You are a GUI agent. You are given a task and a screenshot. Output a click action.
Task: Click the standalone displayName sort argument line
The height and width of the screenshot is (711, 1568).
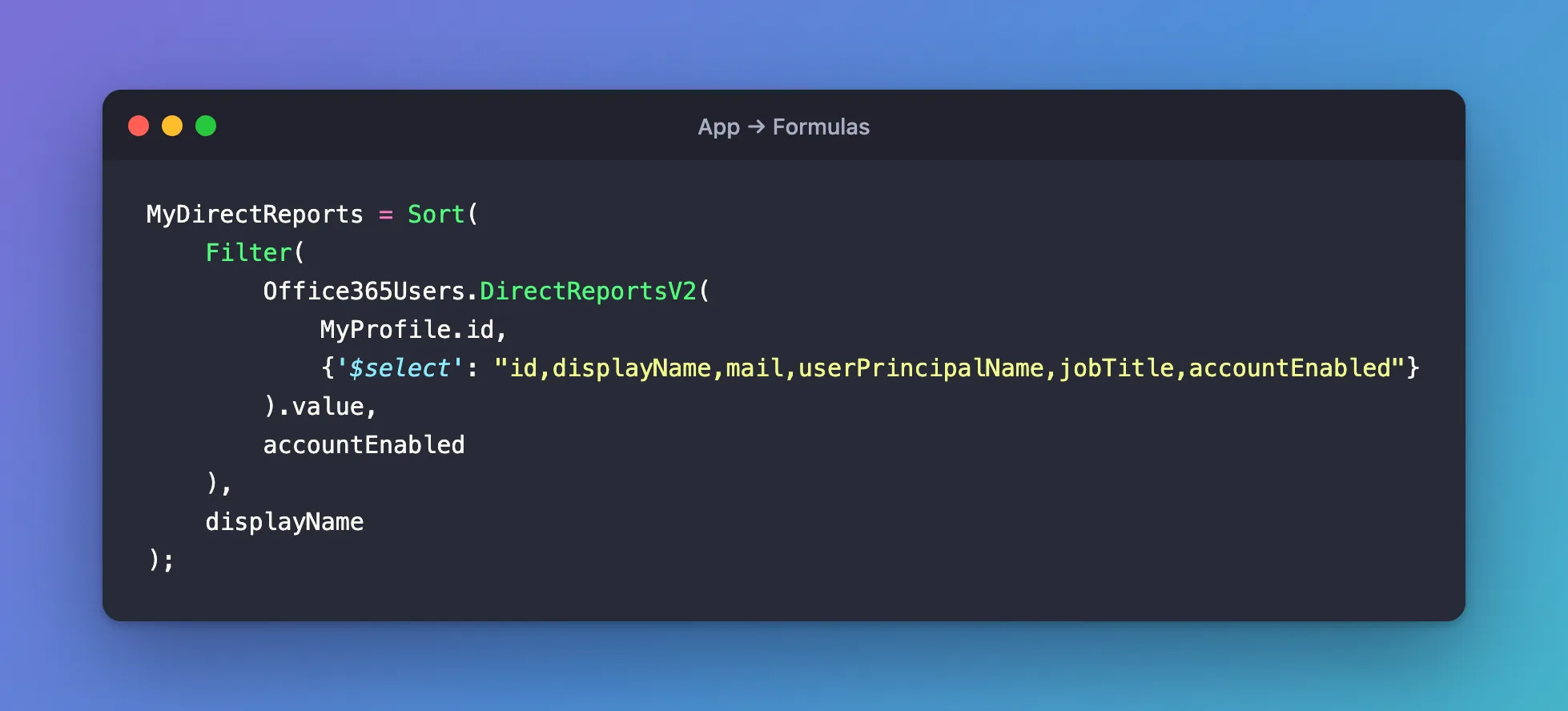284,521
